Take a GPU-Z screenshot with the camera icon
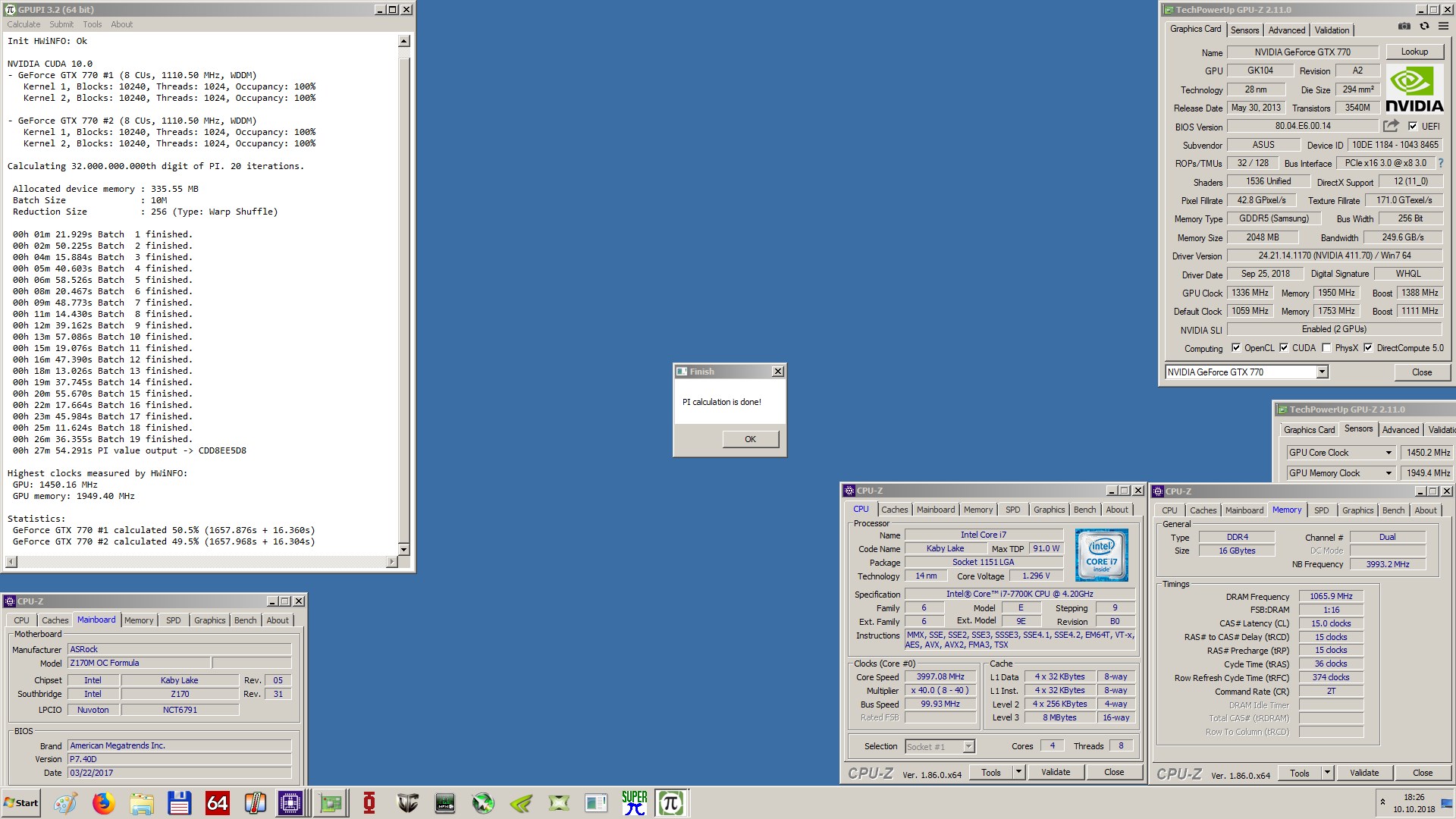The width and height of the screenshot is (1456, 819). pos(1404,26)
